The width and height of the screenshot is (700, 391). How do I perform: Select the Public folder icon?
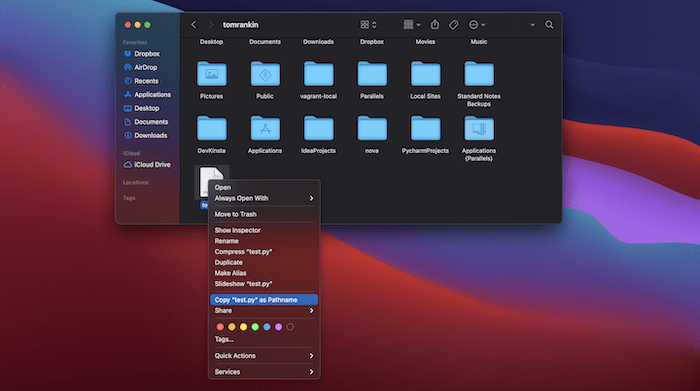pyautogui.click(x=265, y=74)
